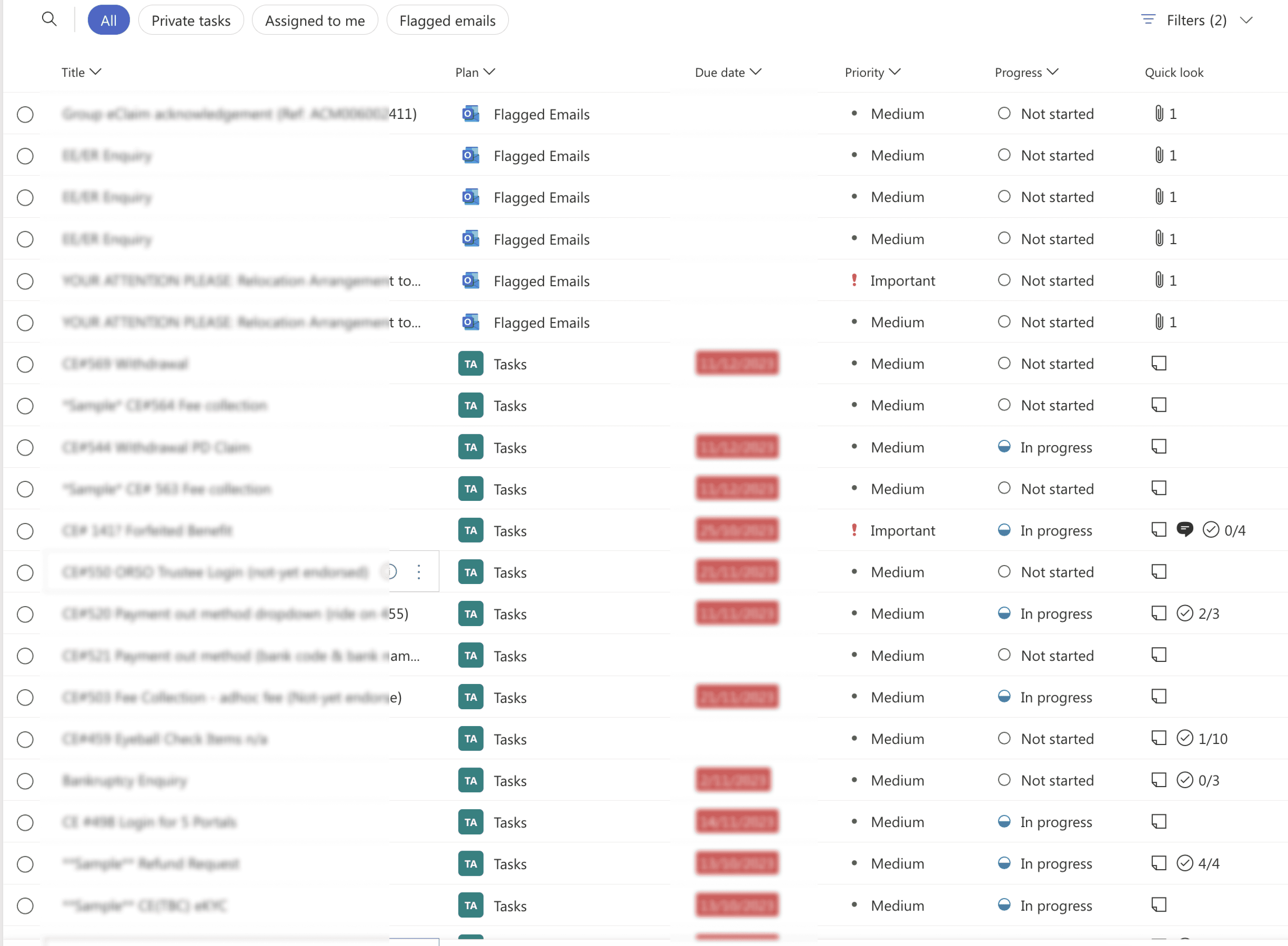Open the Tasks plan link on the Withdrawal row
This screenshot has height=946, width=1288.
pyautogui.click(x=510, y=364)
